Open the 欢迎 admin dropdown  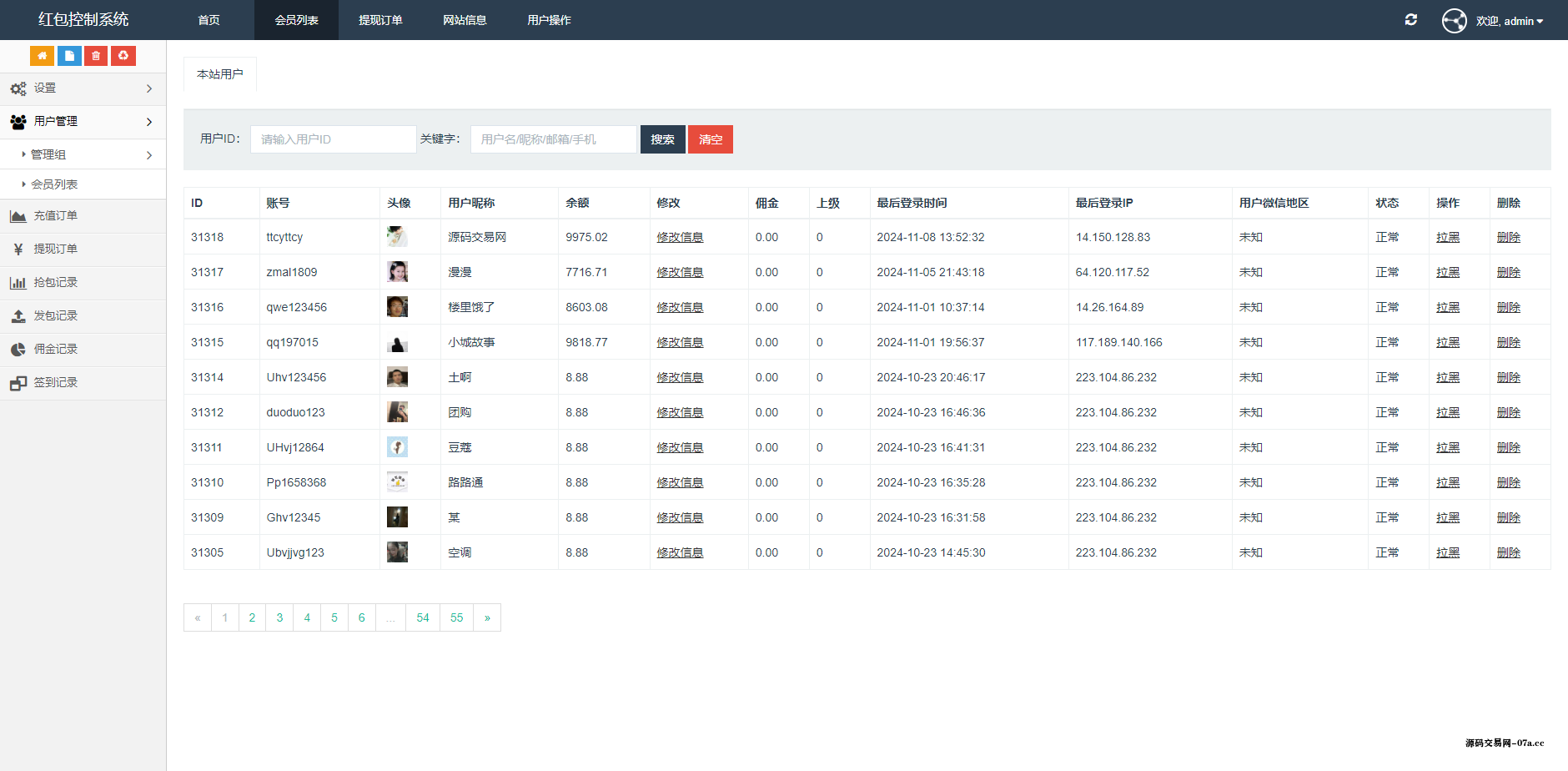coord(1509,21)
